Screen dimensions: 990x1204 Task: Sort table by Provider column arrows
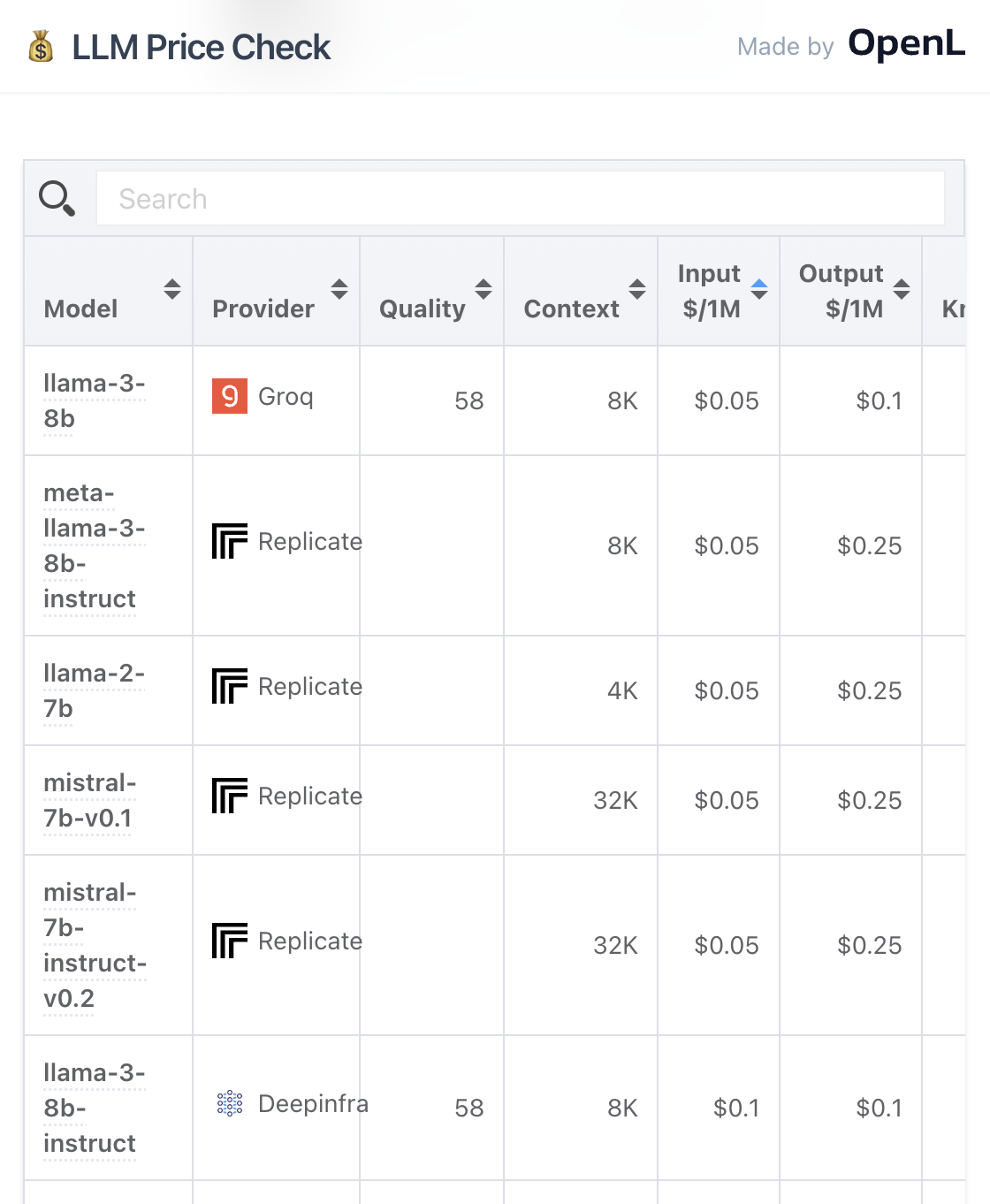coord(339,289)
